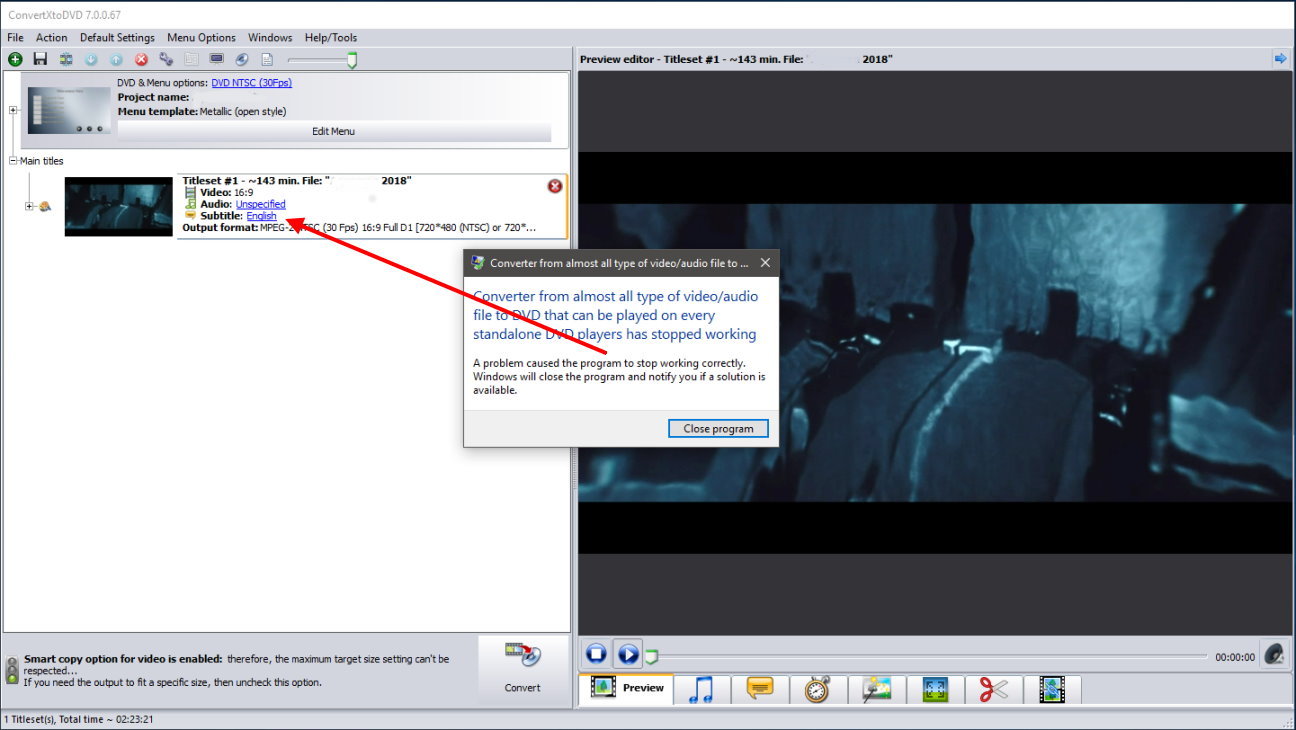Click the Output format text of Titleset #1

[359, 228]
